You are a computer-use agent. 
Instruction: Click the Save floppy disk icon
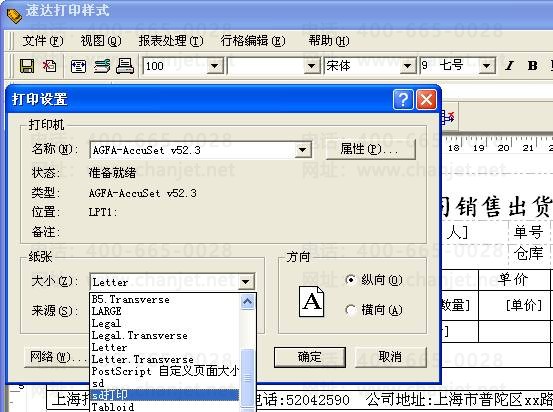click(27, 66)
